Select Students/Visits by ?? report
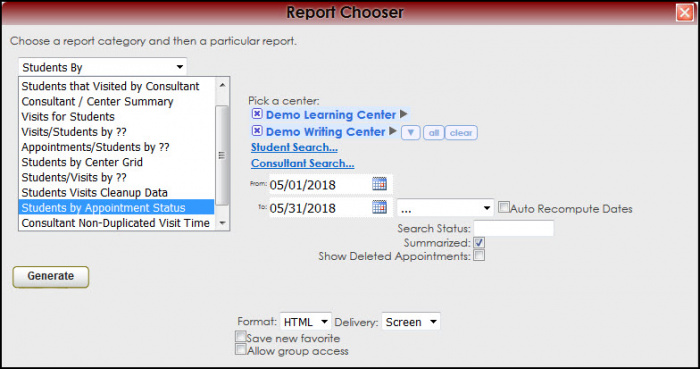Image resolution: width=700 pixels, height=369 pixels. 116,177
